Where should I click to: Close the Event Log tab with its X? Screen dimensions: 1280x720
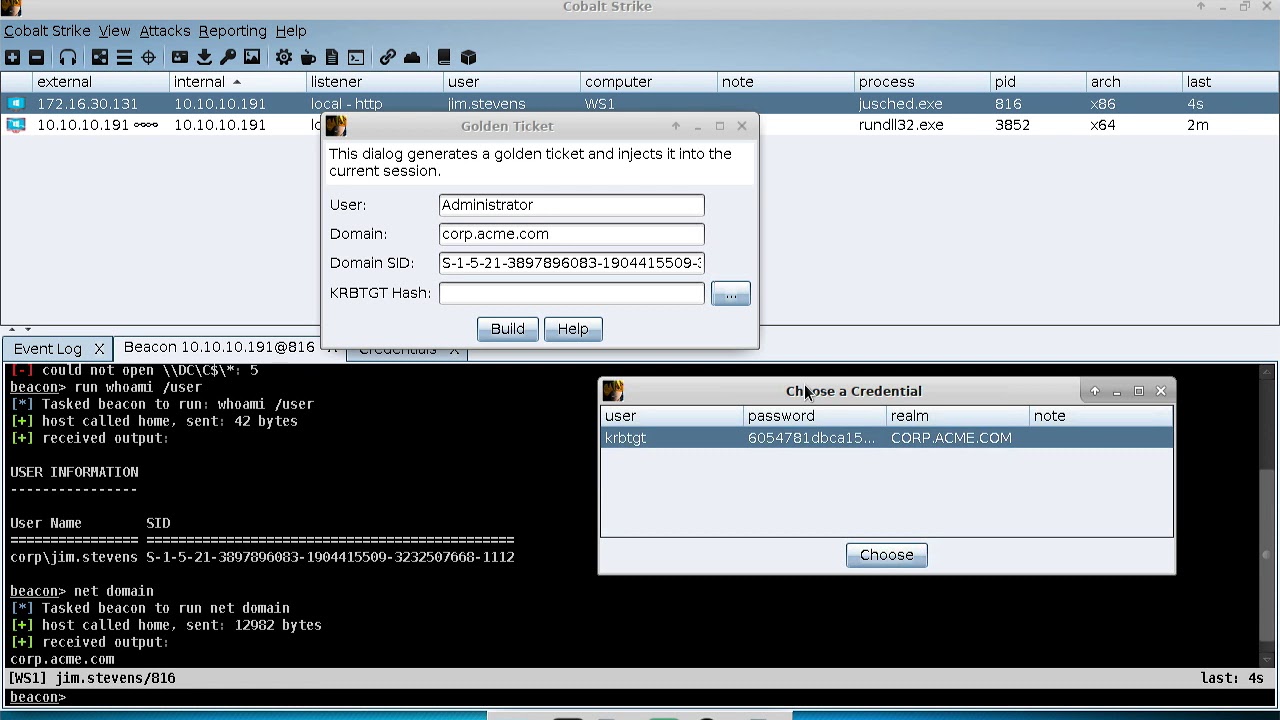click(x=99, y=348)
